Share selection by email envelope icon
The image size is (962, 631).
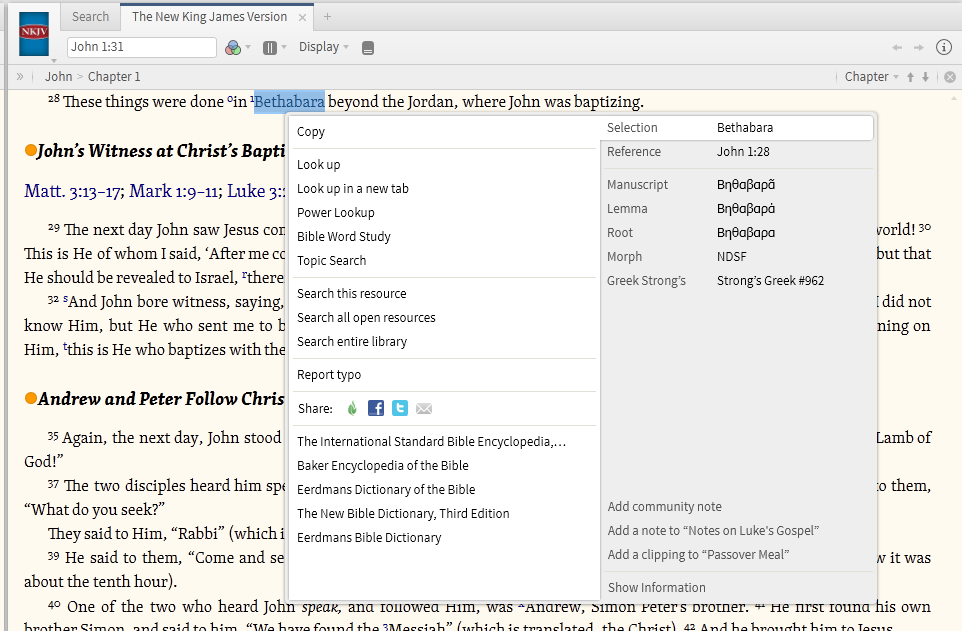[x=424, y=408]
